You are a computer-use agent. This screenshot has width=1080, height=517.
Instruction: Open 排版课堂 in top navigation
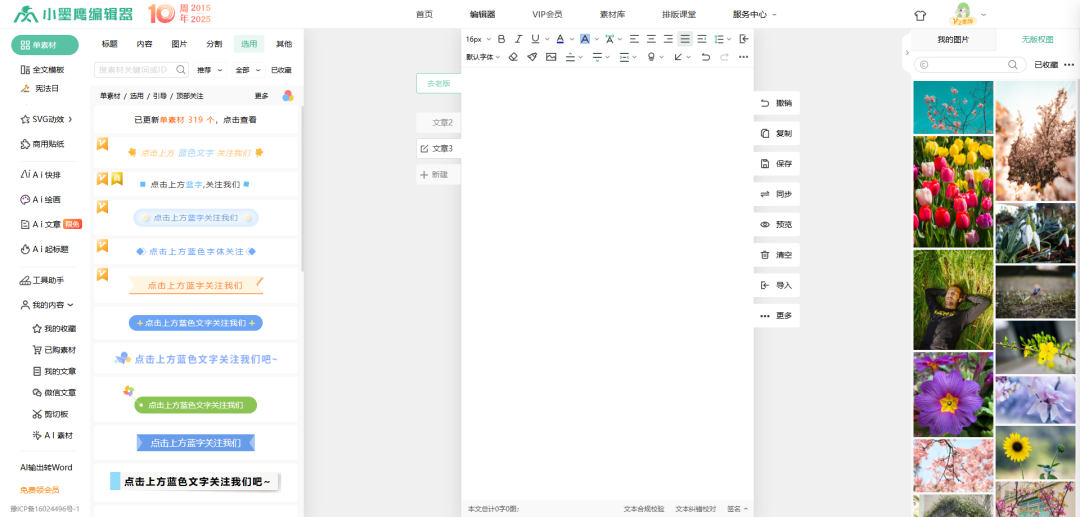click(678, 14)
